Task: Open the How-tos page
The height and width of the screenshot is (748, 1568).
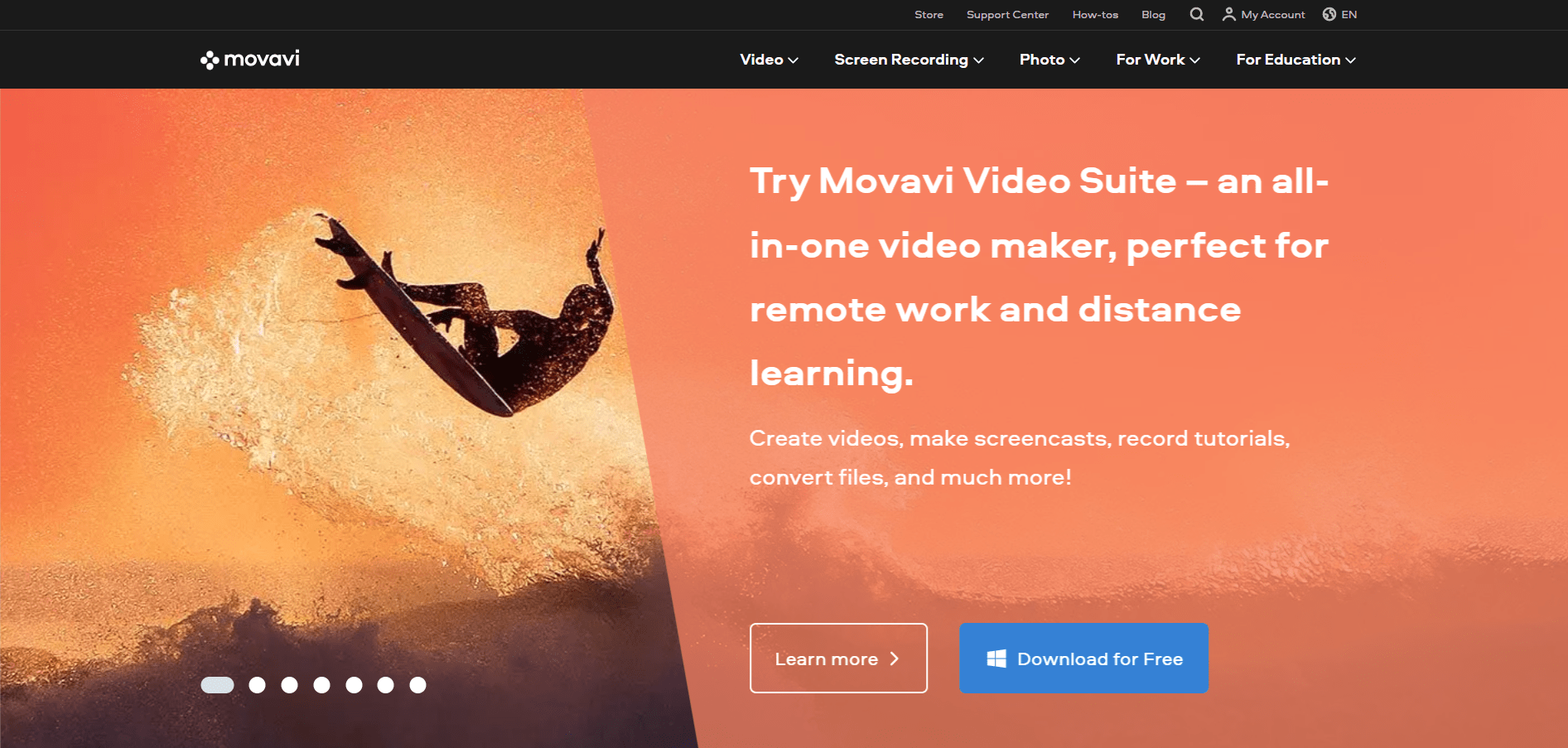Action: [x=1095, y=14]
